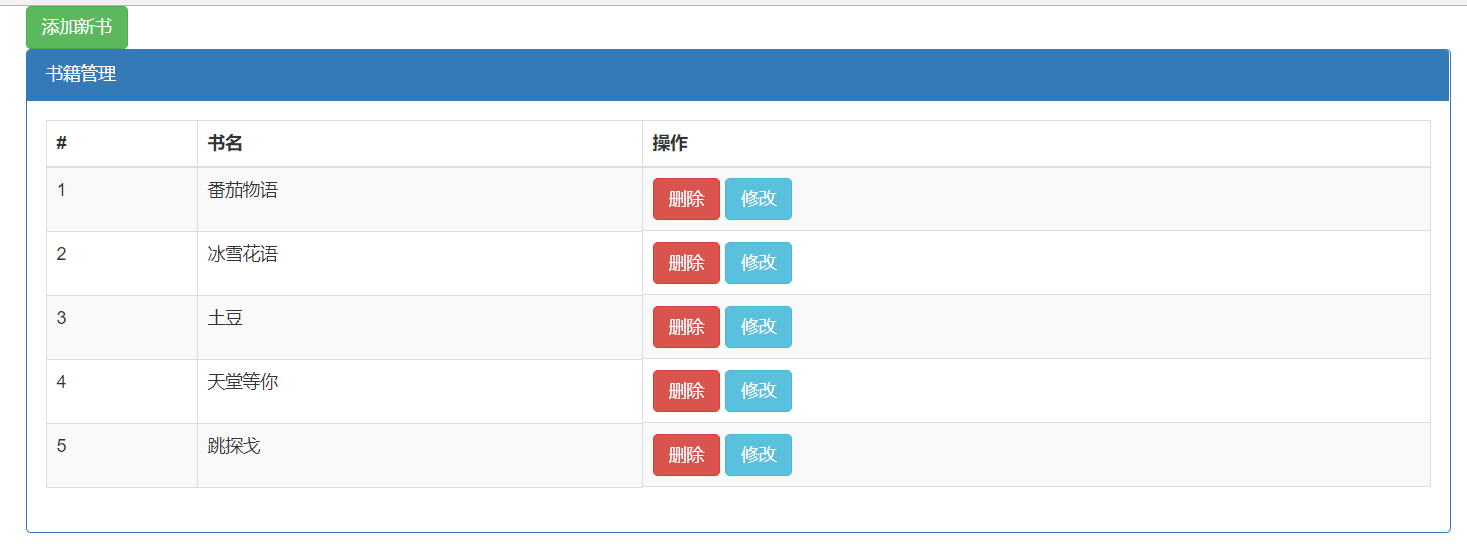This screenshot has width=1467, height=544.
Task: Click the 书籍管理 panel header
Action: (738, 75)
